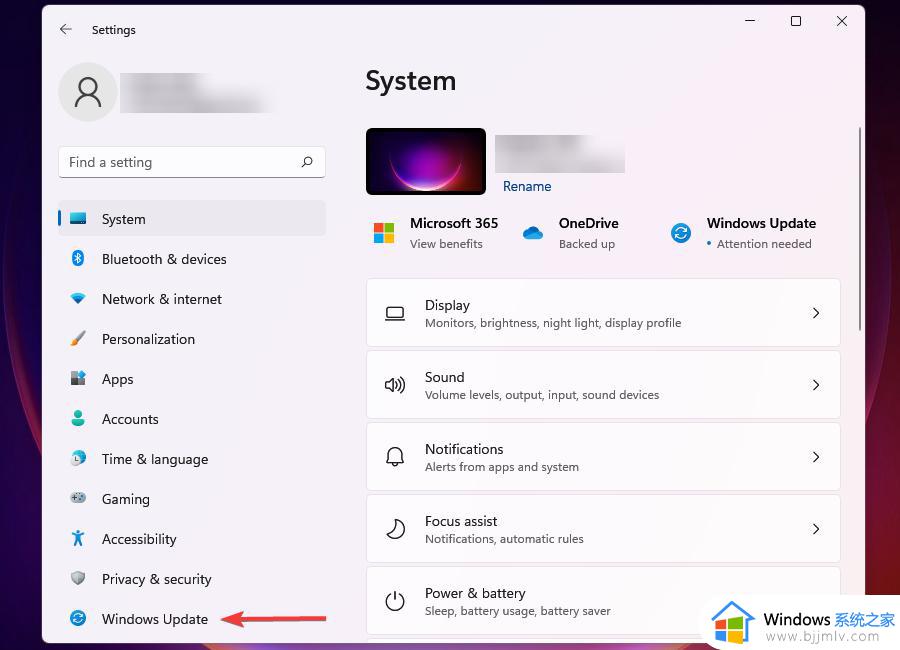Open Accounts settings
Image resolution: width=900 pixels, height=650 pixels.
coord(192,419)
